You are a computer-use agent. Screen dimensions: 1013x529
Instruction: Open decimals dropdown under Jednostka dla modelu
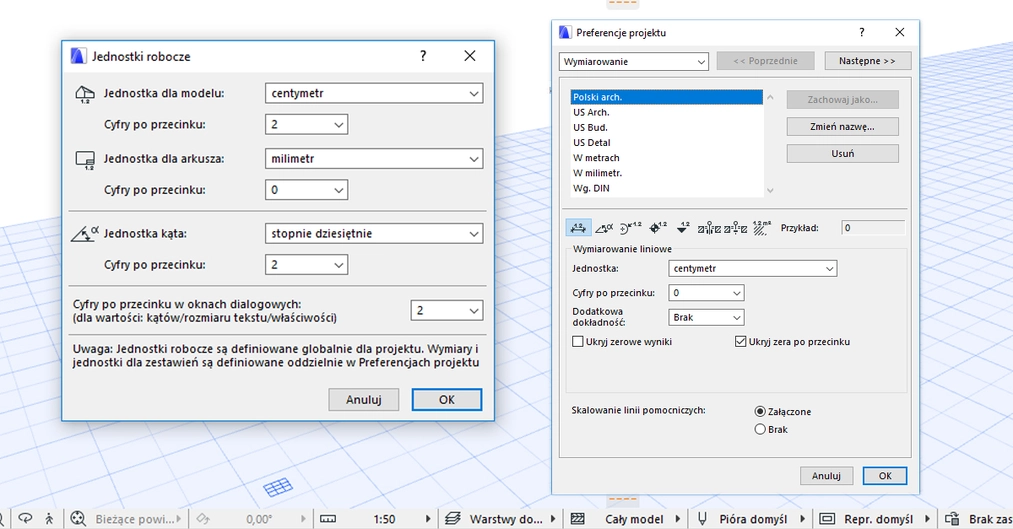pyautogui.click(x=306, y=124)
